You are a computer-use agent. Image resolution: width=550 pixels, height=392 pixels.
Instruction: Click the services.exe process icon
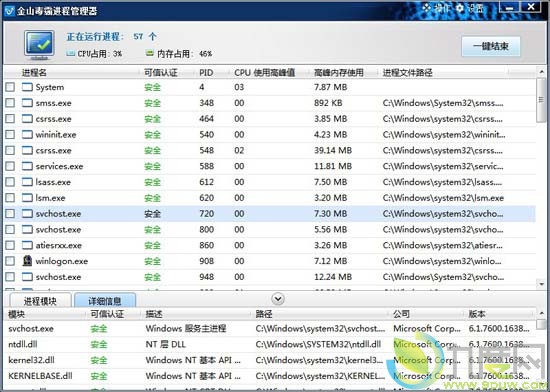pyautogui.click(x=27, y=166)
